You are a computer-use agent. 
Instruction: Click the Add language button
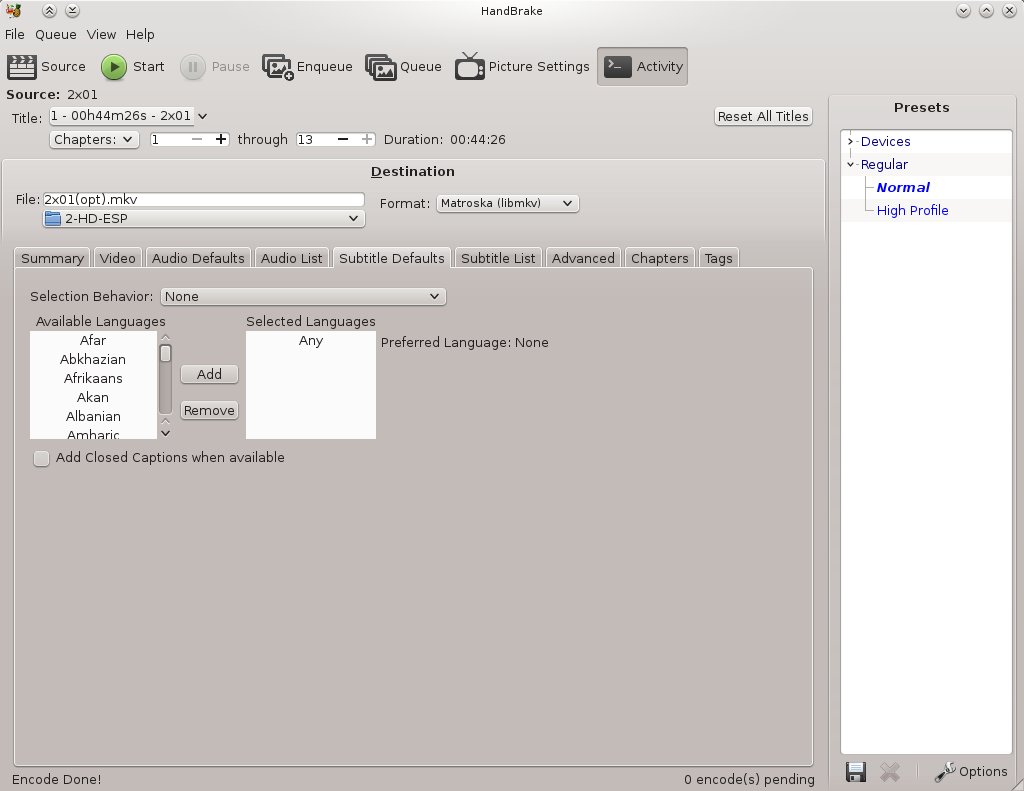coord(209,374)
